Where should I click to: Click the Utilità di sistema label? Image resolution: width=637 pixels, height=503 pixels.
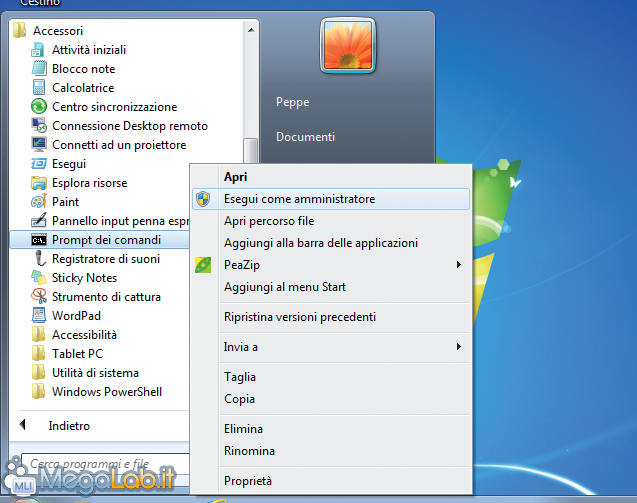pos(95,373)
